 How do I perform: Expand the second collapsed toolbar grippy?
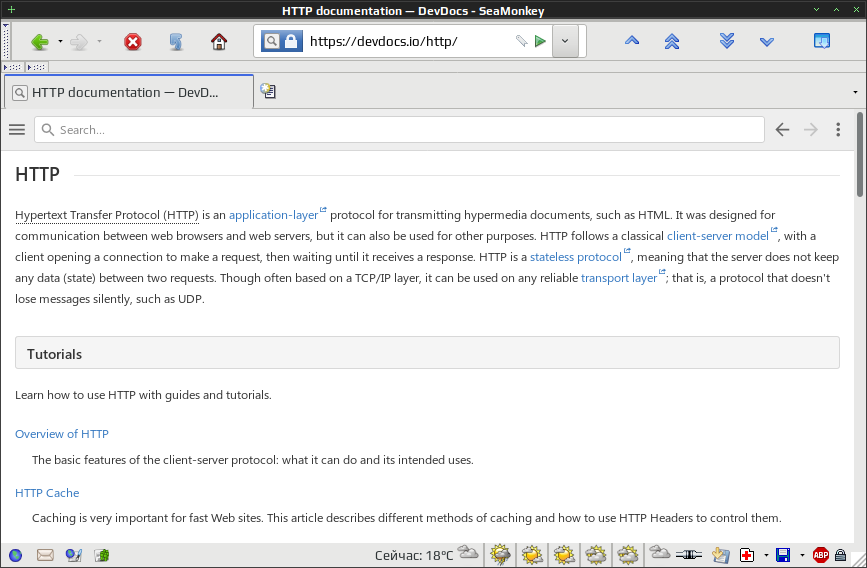tap(36, 67)
